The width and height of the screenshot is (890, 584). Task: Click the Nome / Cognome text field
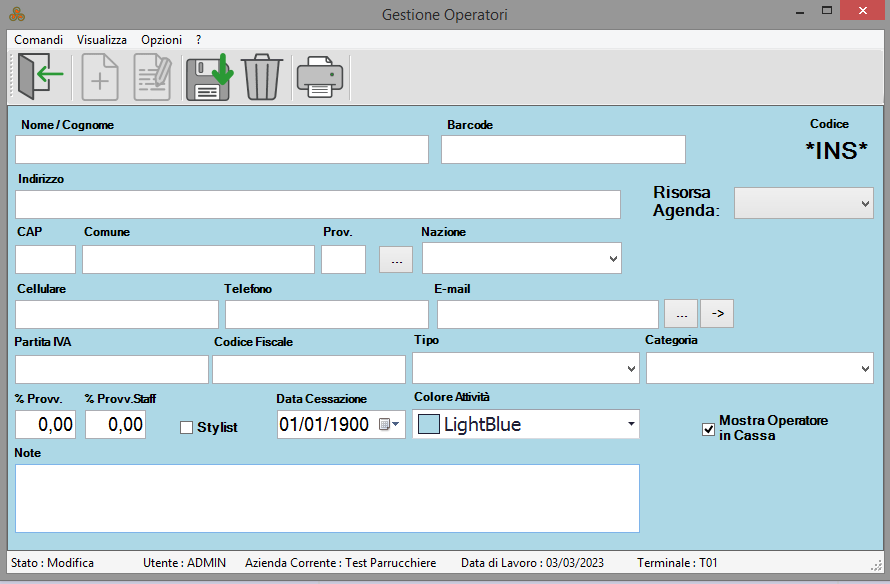pyautogui.click(x=222, y=150)
